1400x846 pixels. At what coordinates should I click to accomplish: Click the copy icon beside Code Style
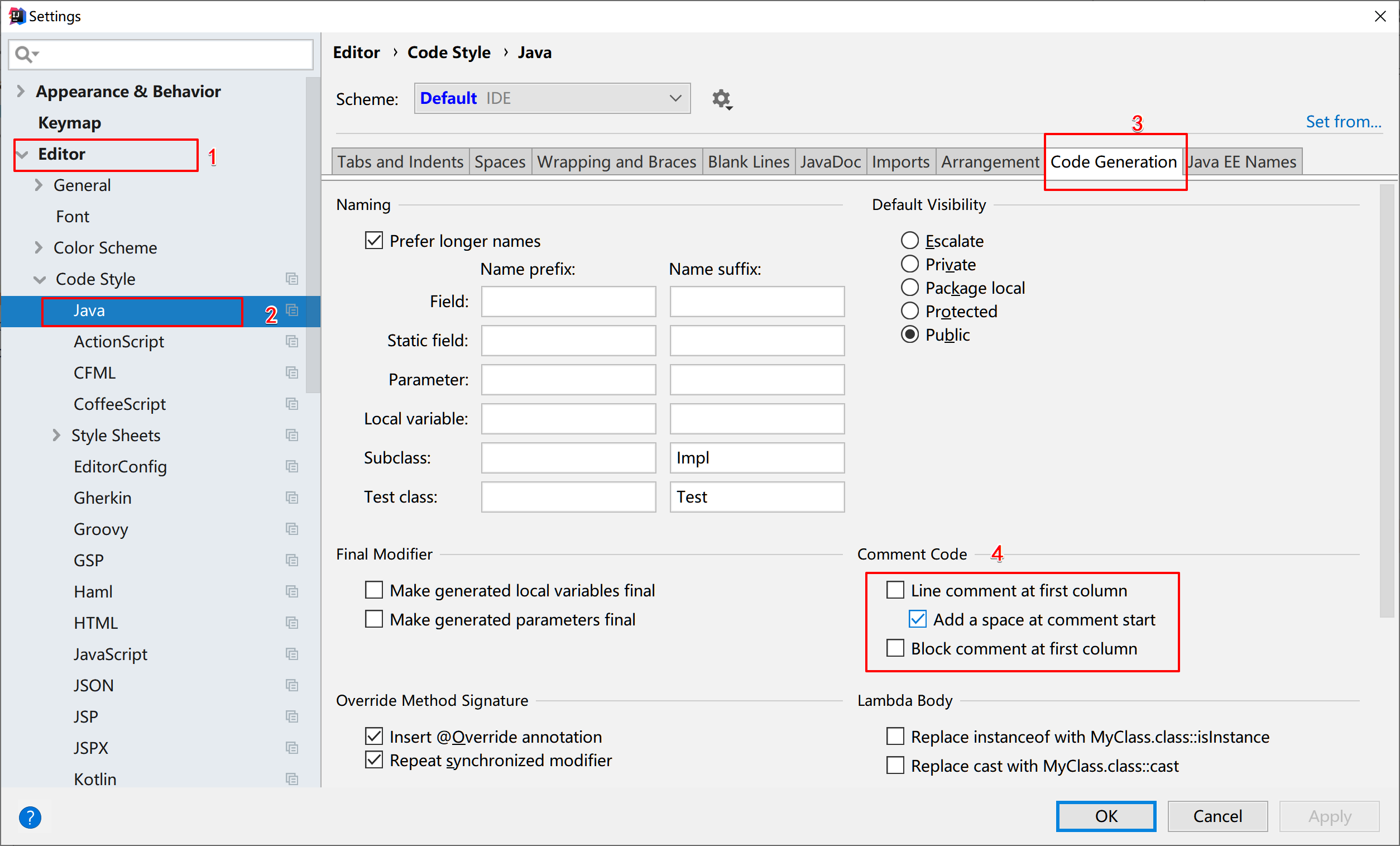click(291, 279)
